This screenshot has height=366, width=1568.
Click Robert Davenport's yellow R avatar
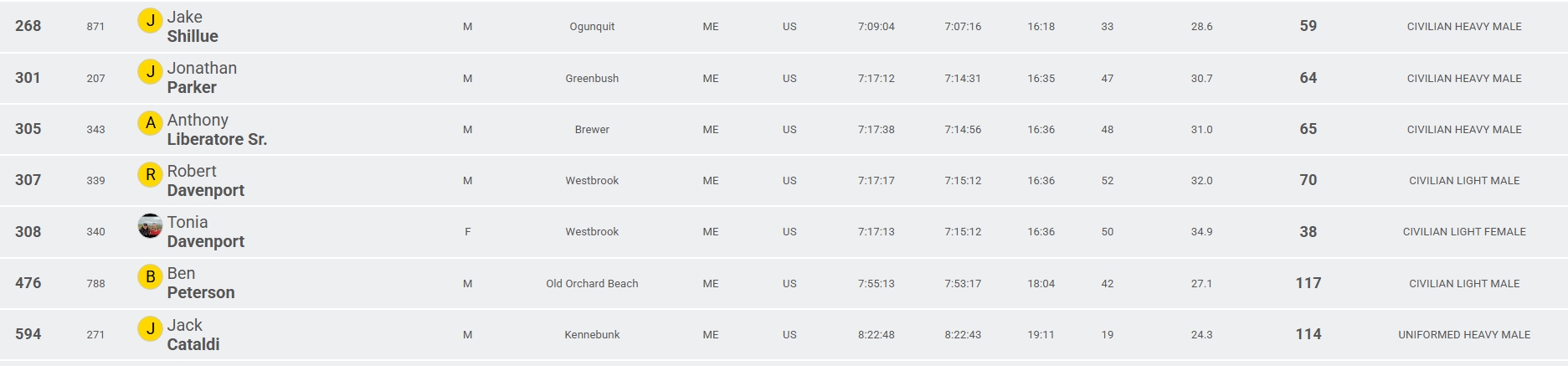click(x=150, y=174)
